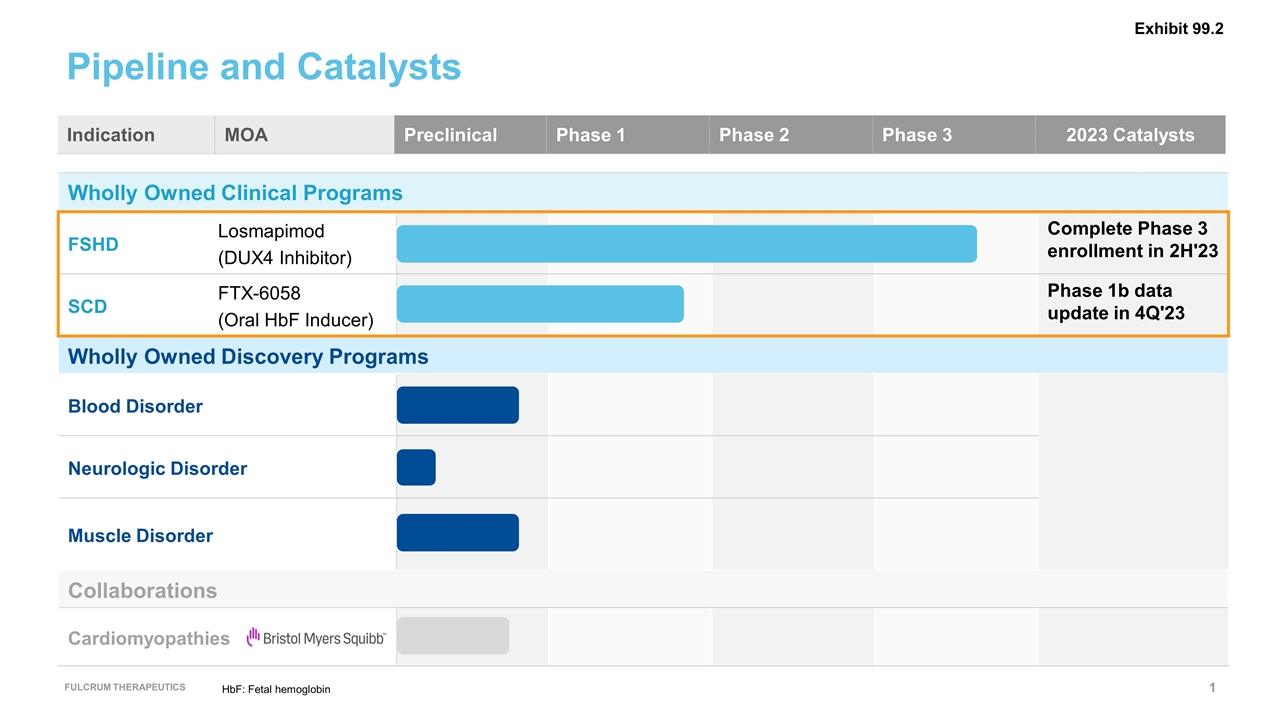Select the Wholly Owned Discovery Programs heading
The image size is (1280, 720).
(x=248, y=356)
